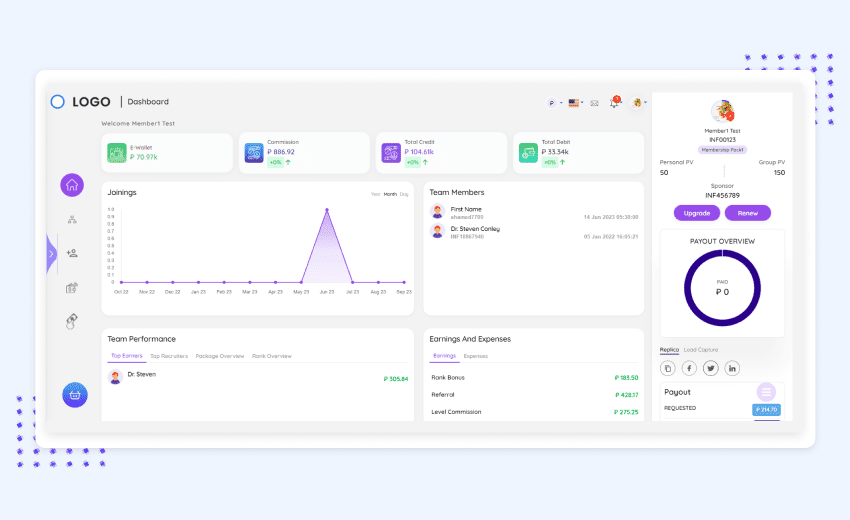
Task: Click the E-Wallet amount P 70.97k
Action: [144, 157]
